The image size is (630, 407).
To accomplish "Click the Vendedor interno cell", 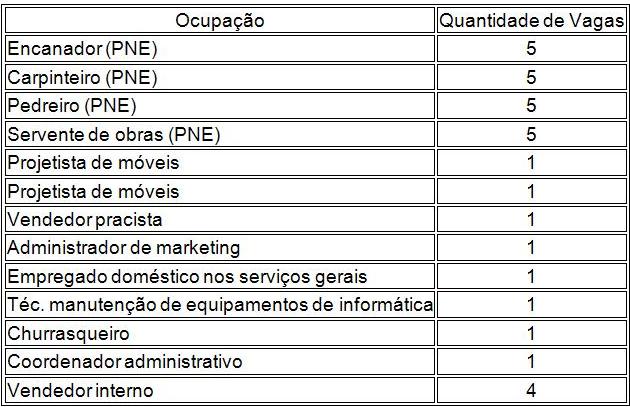I will [x=80, y=389].
